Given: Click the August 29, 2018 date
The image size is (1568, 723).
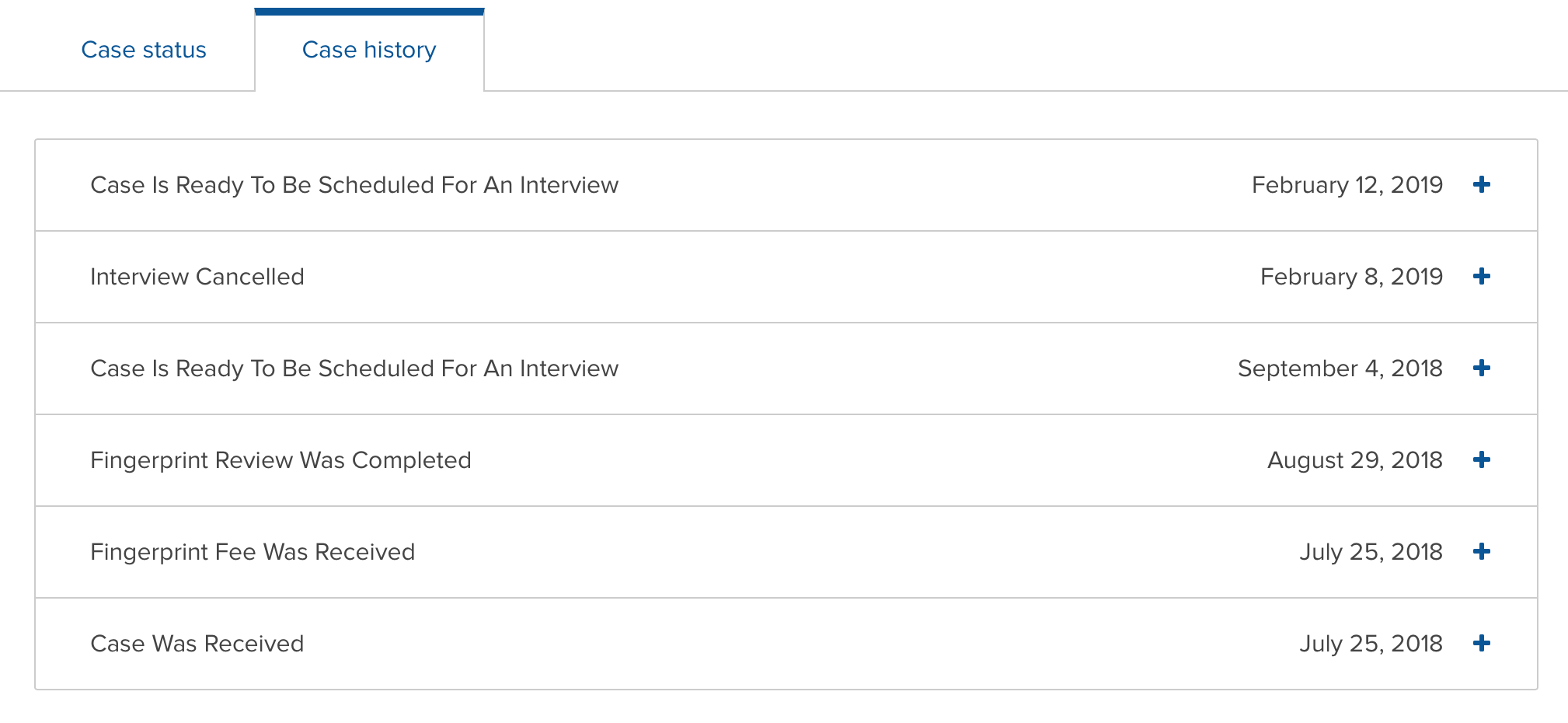Looking at the screenshot, I should (x=1355, y=460).
